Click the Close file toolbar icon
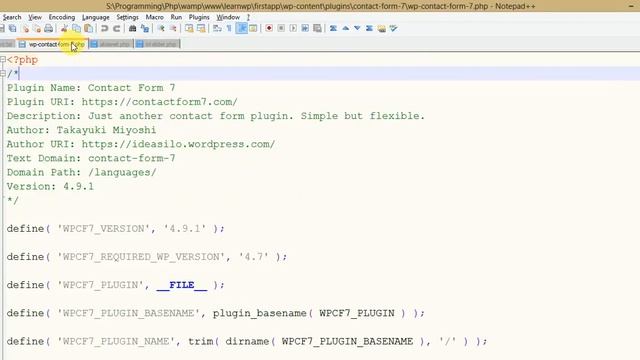 (25, 28)
